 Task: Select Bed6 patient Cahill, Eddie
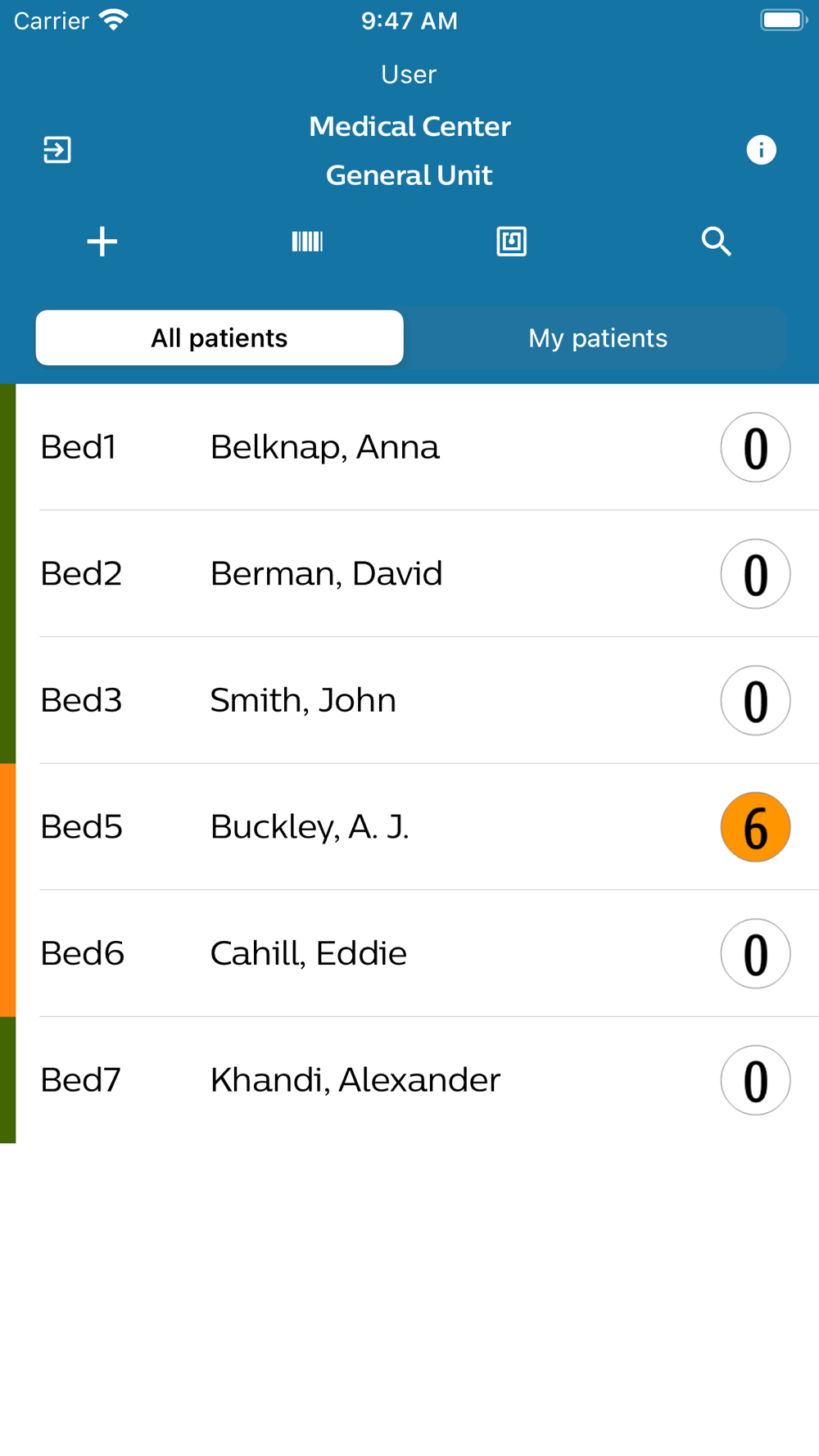click(x=308, y=954)
